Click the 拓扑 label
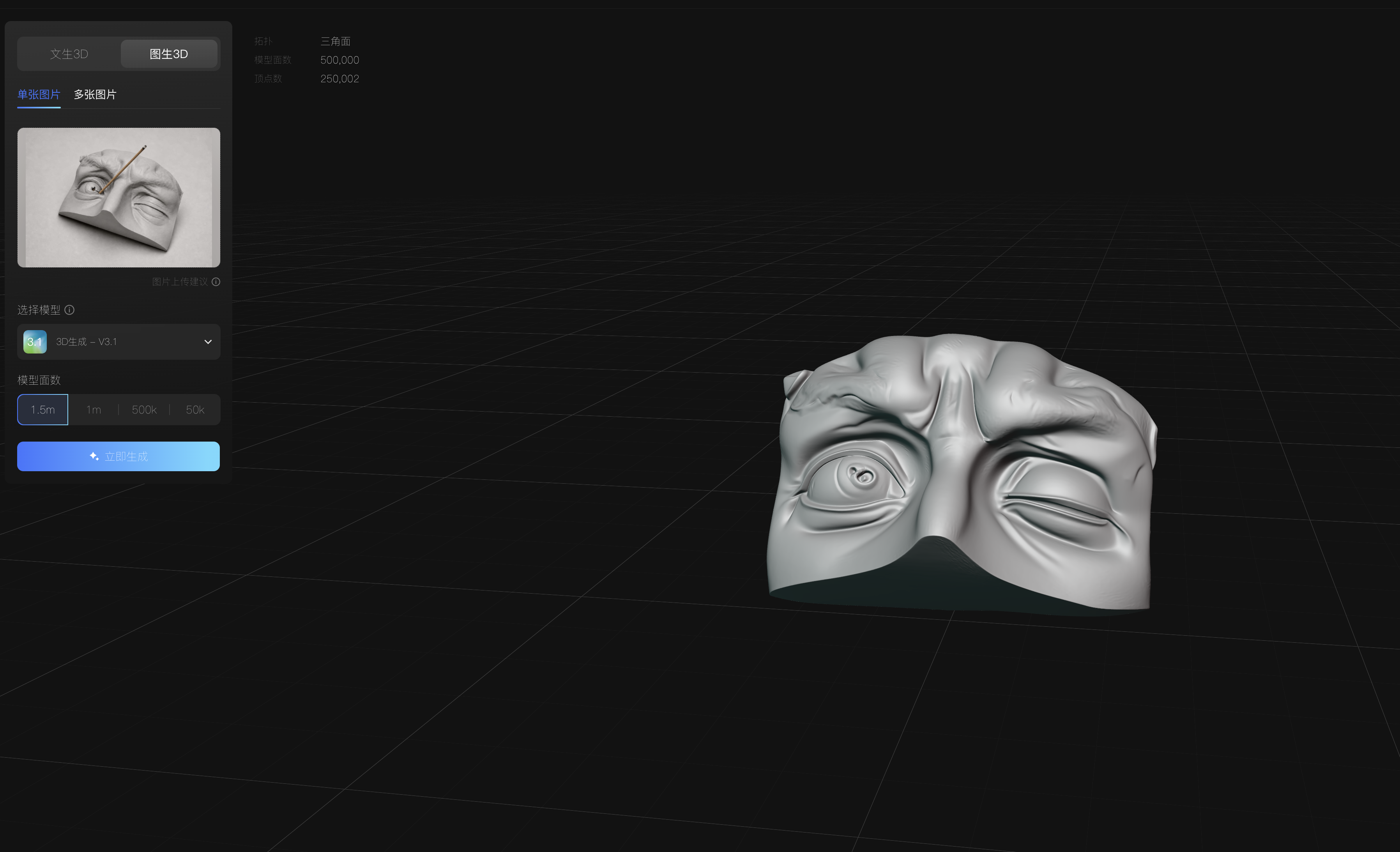 (263, 41)
